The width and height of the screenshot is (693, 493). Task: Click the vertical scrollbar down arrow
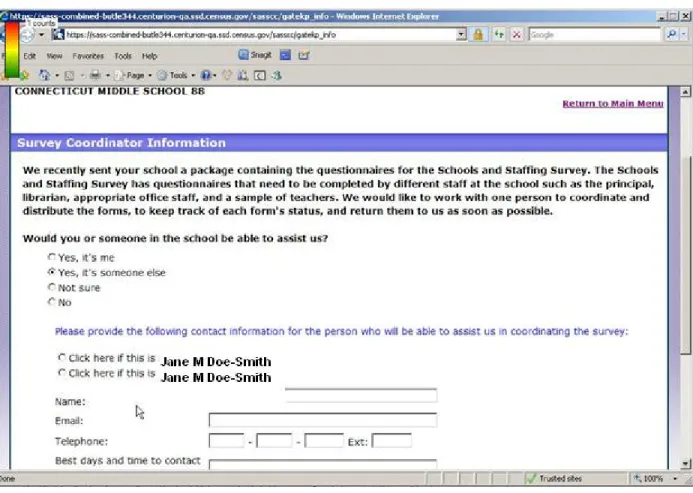(685, 463)
